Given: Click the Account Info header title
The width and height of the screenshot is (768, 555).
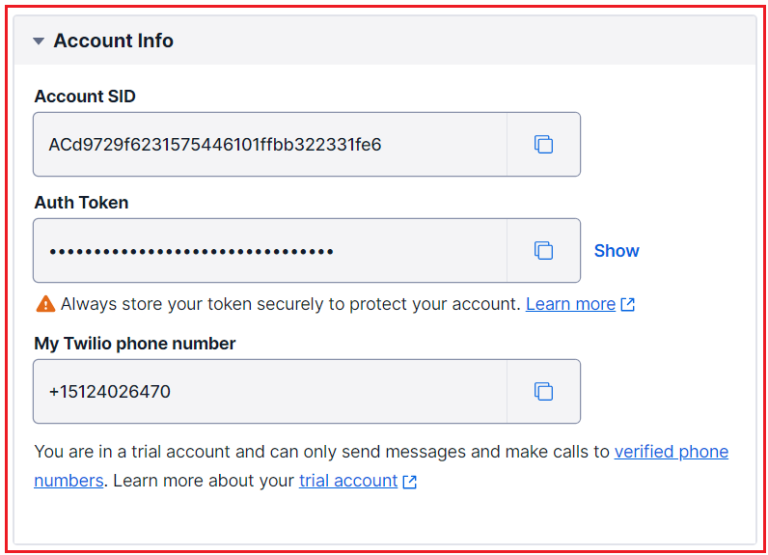Looking at the screenshot, I should coord(113,41).
